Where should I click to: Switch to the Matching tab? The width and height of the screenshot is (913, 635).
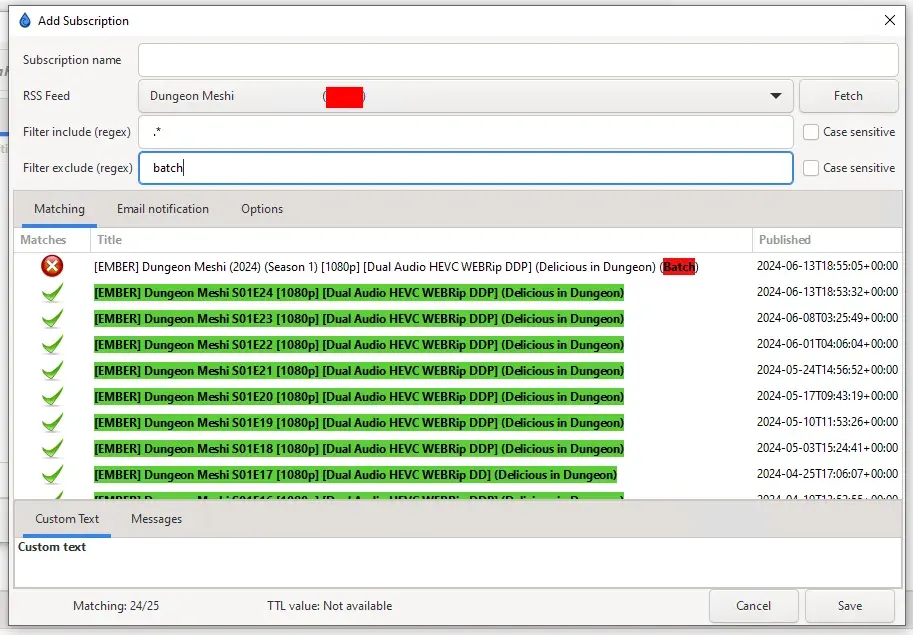[59, 209]
